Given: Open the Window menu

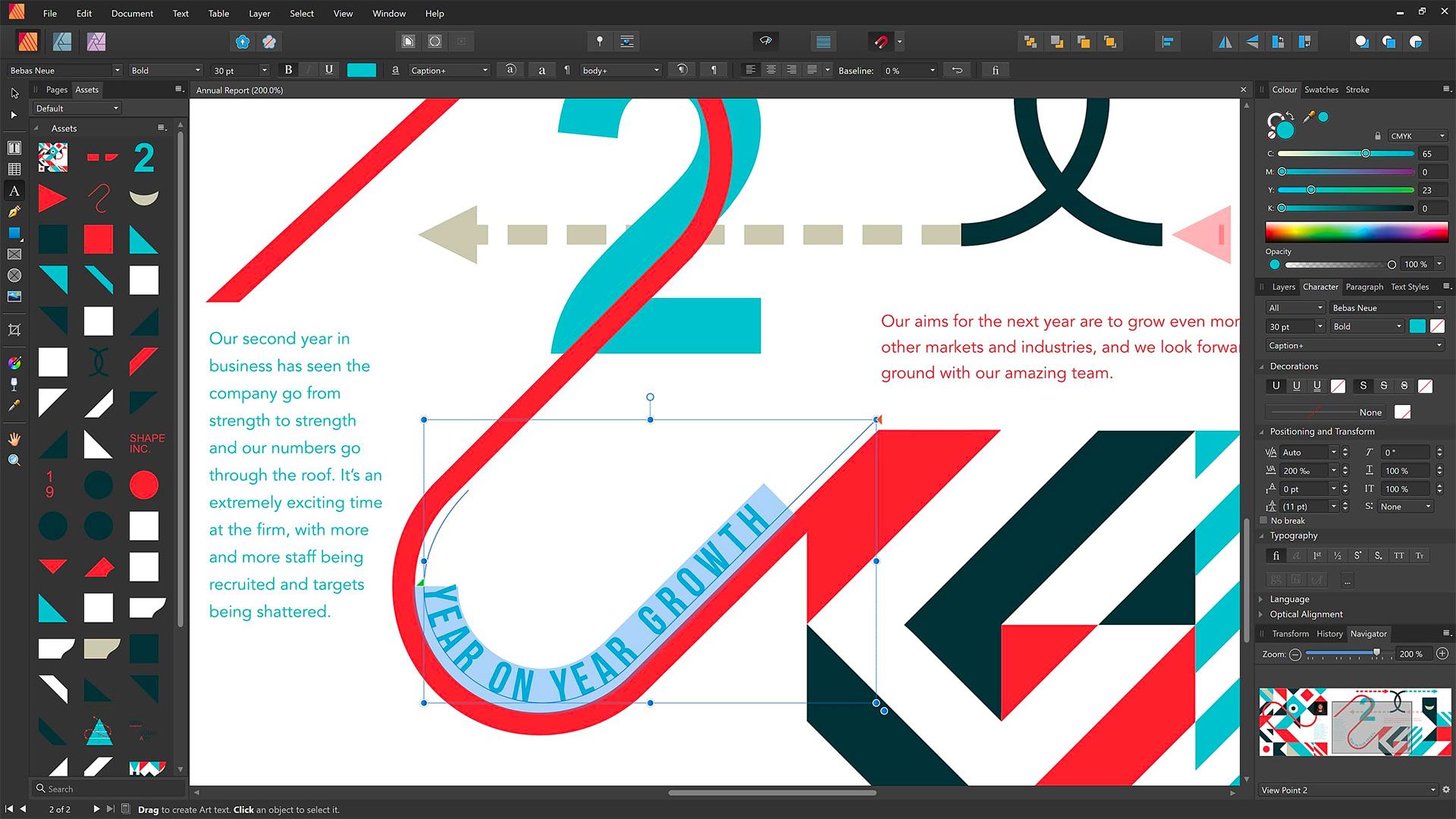Looking at the screenshot, I should 389,13.
